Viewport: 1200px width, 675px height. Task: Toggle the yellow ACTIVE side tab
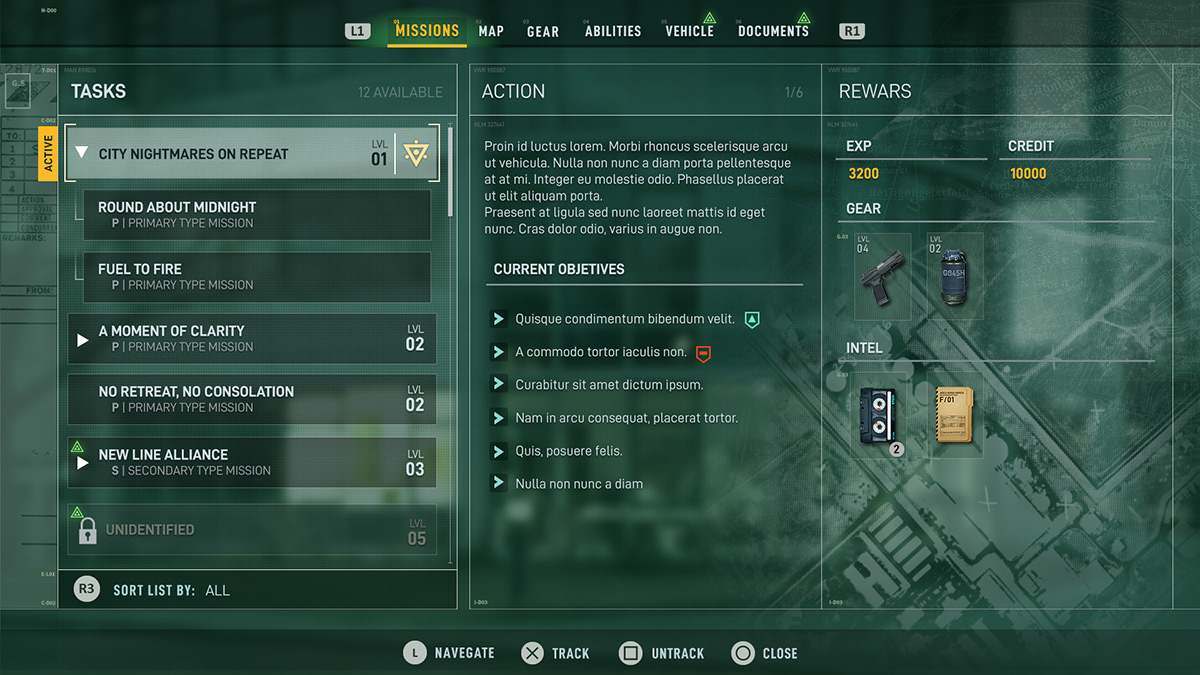[x=47, y=154]
